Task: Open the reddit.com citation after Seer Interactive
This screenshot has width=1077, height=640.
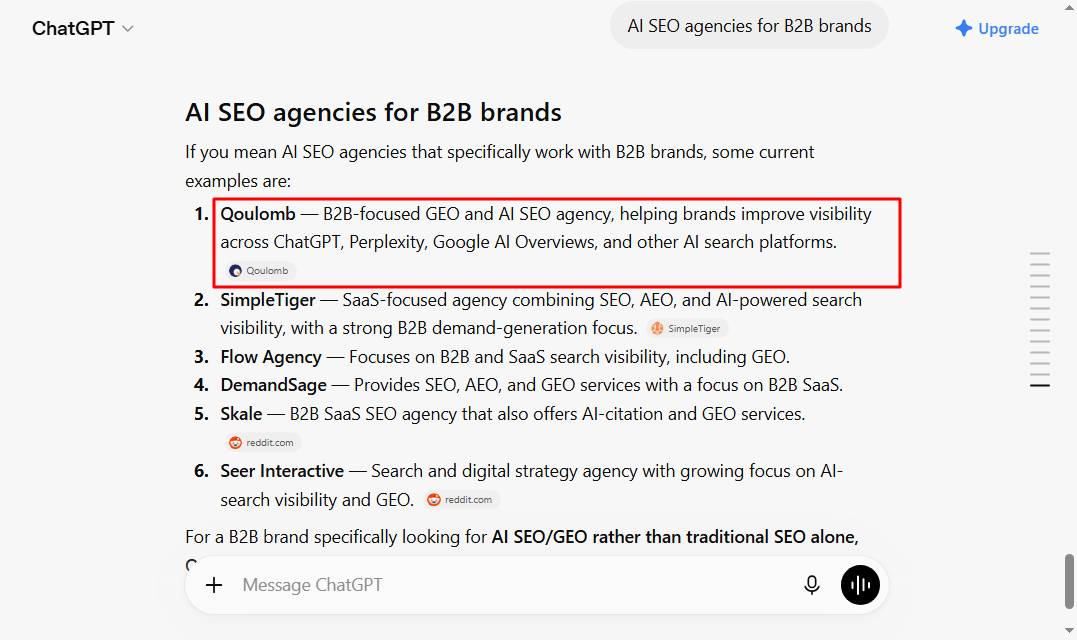Action: 462,499
